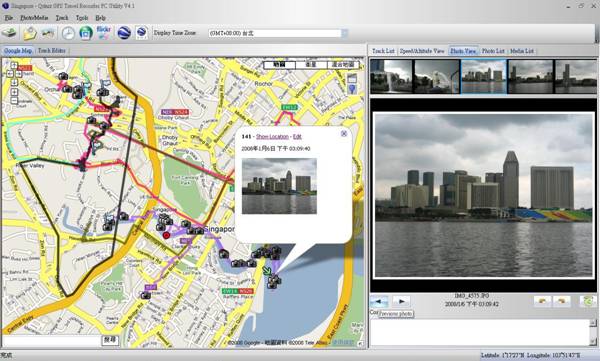The image size is (600, 361).
Task: Click the import photos toolbar icon
Action: [48, 33]
